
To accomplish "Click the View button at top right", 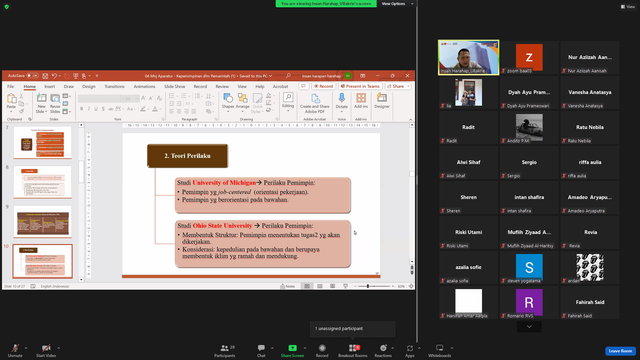I will click(x=628, y=7).
